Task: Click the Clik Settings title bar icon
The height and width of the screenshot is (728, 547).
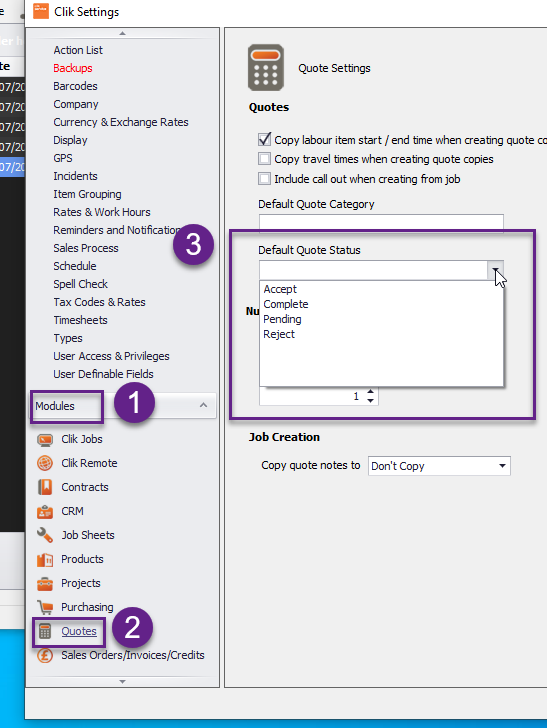Action: 41,11
